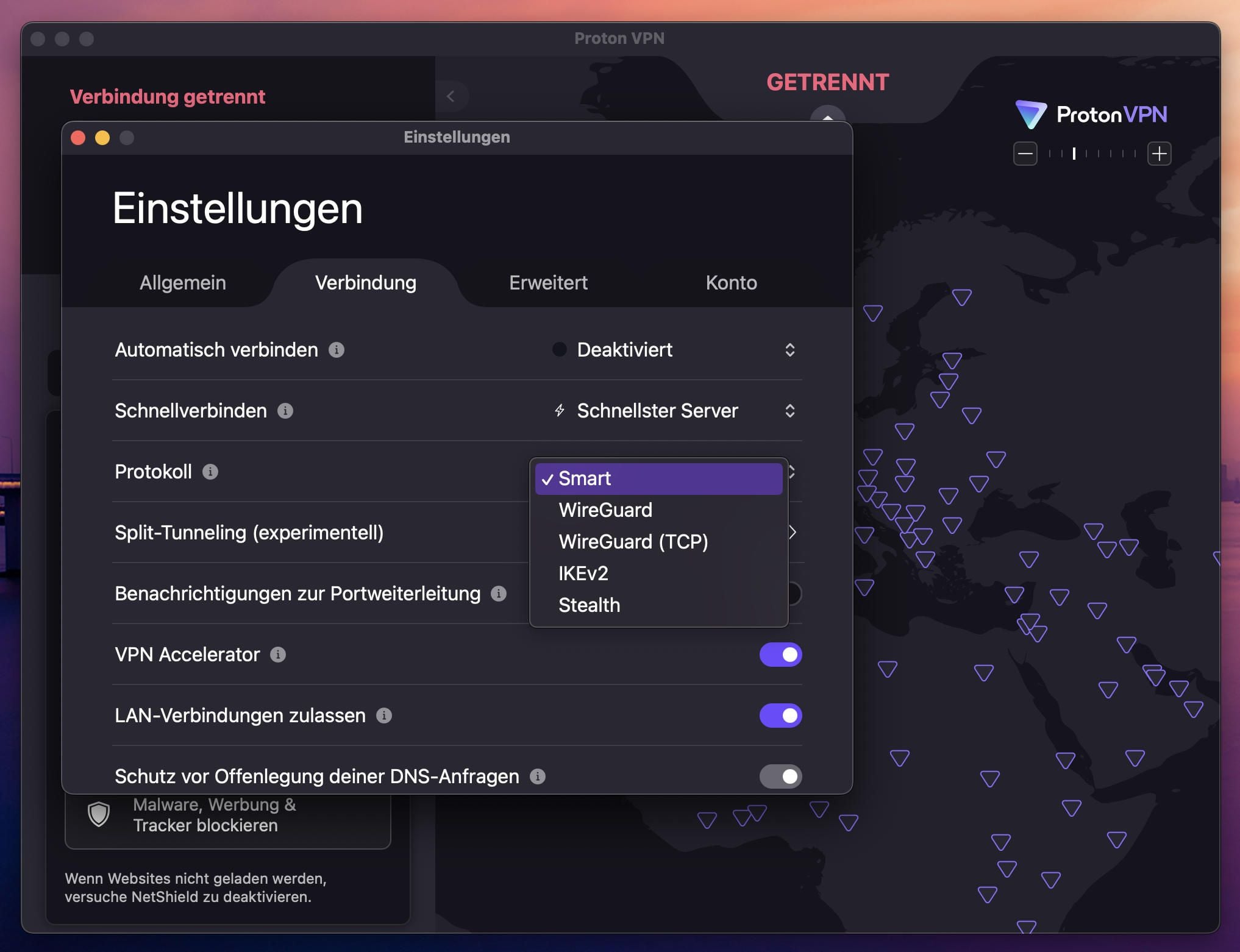Viewport: 1240px width, 952px height.
Task: Open info icon next to Automatisch verbinden
Action: pyautogui.click(x=337, y=350)
